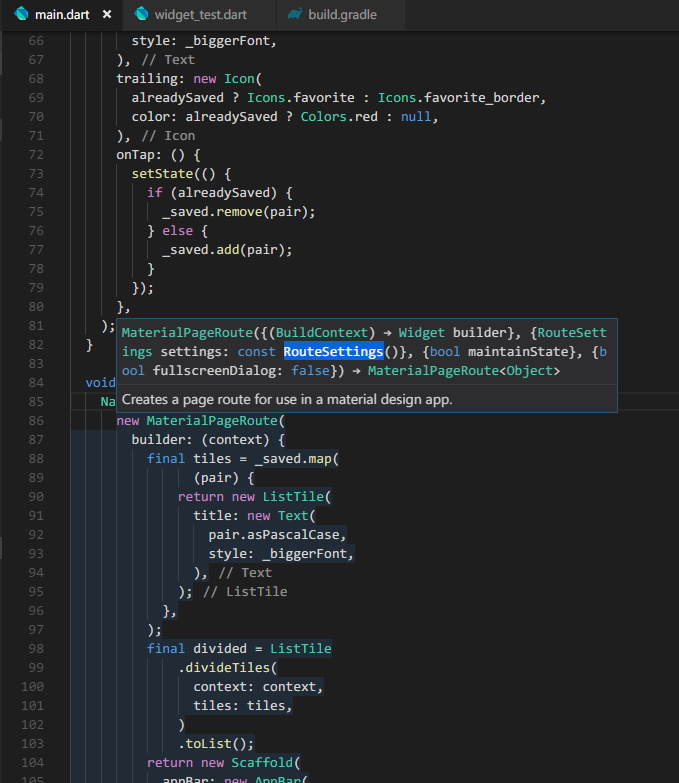679x783 pixels.
Task: Click the Gradle icon on build.gradle tab
Action: point(295,14)
